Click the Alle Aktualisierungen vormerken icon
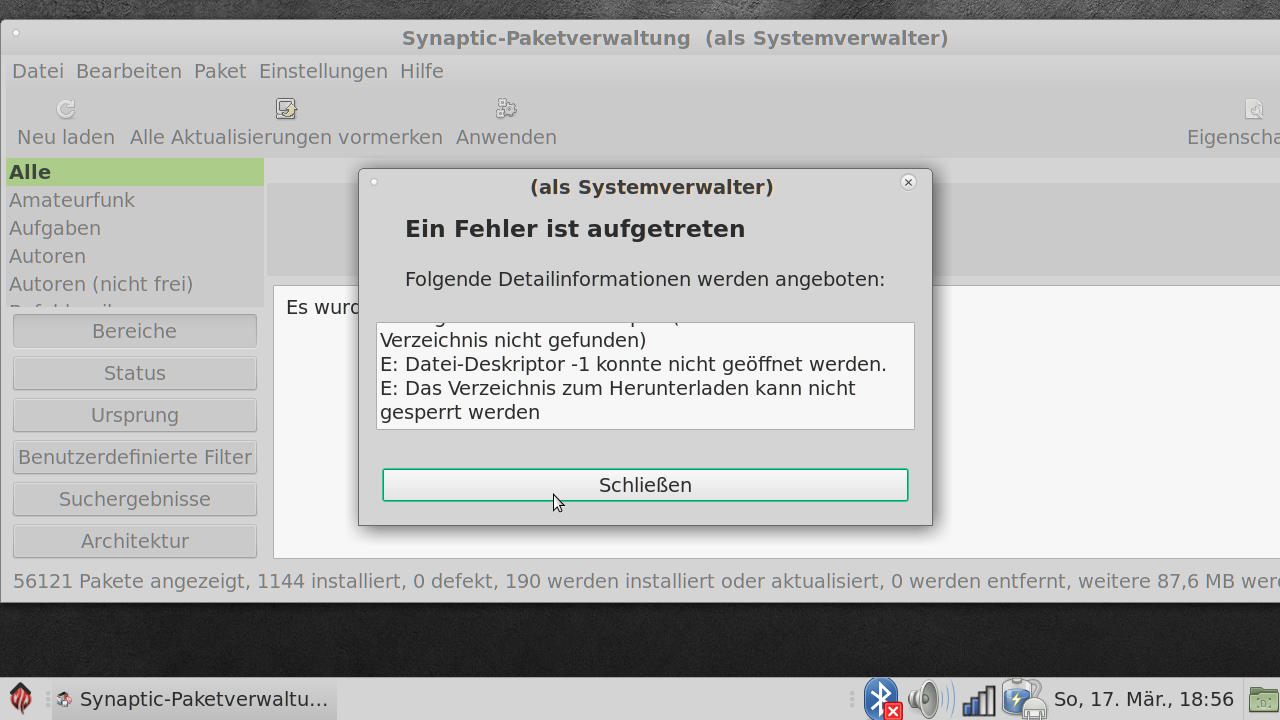1280x720 pixels. pyautogui.click(x=286, y=109)
